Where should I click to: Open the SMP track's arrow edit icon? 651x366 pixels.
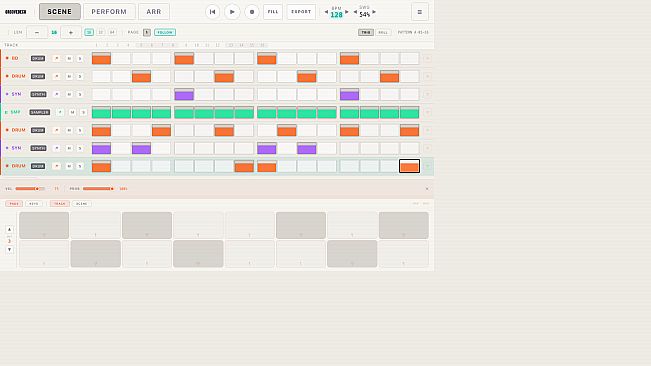(x=60, y=112)
